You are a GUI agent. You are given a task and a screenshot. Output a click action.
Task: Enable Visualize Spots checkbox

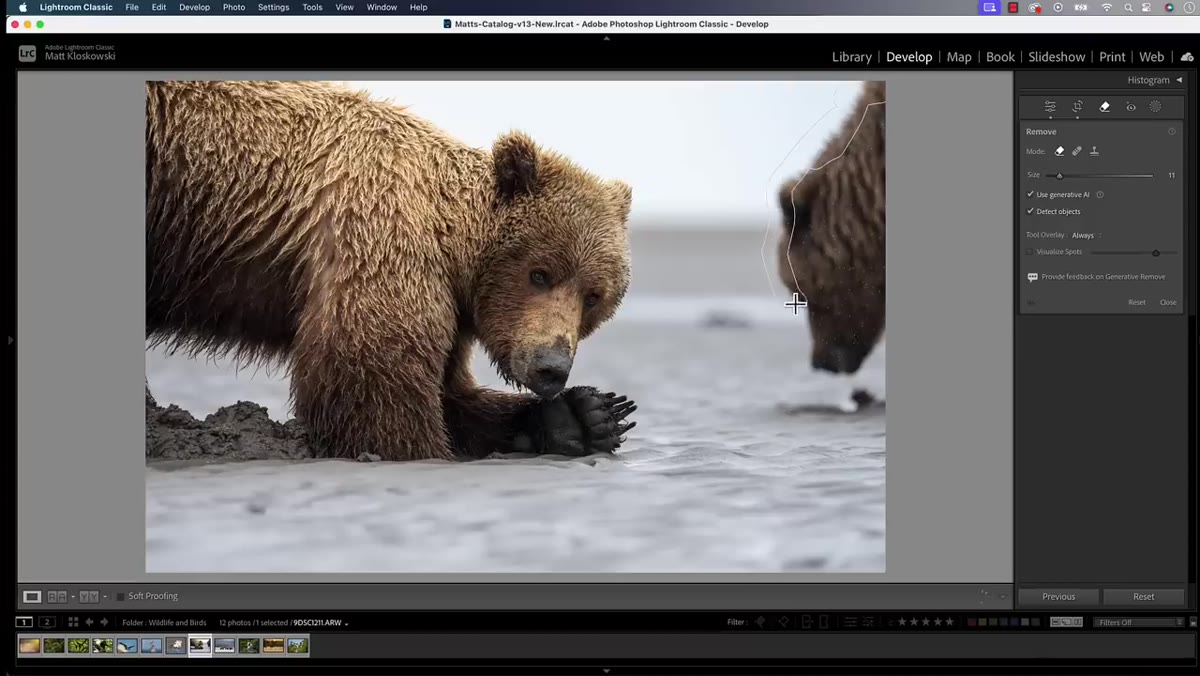(x=1031, y=252)
